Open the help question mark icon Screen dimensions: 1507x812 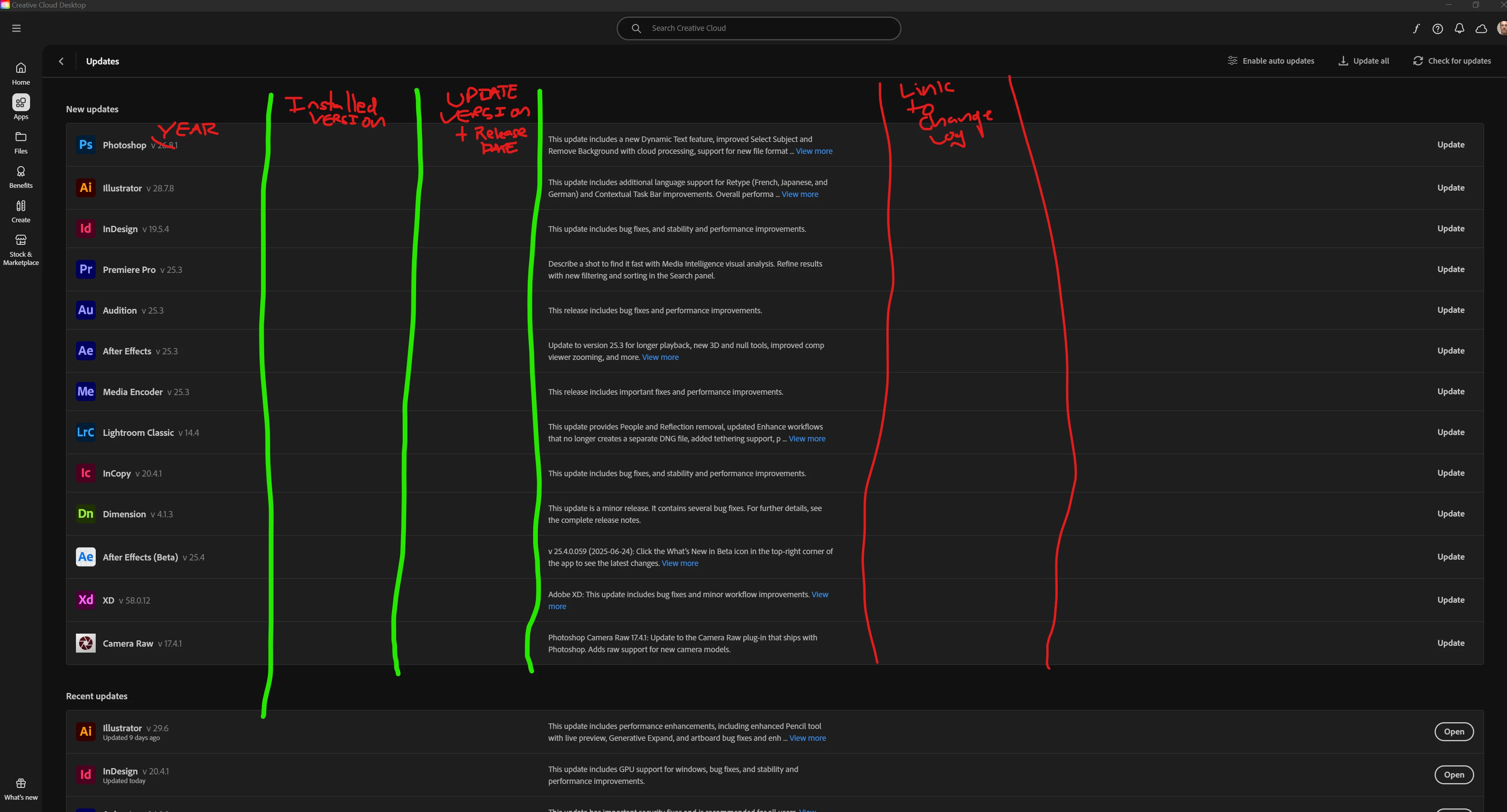[x=1437, y=28]
